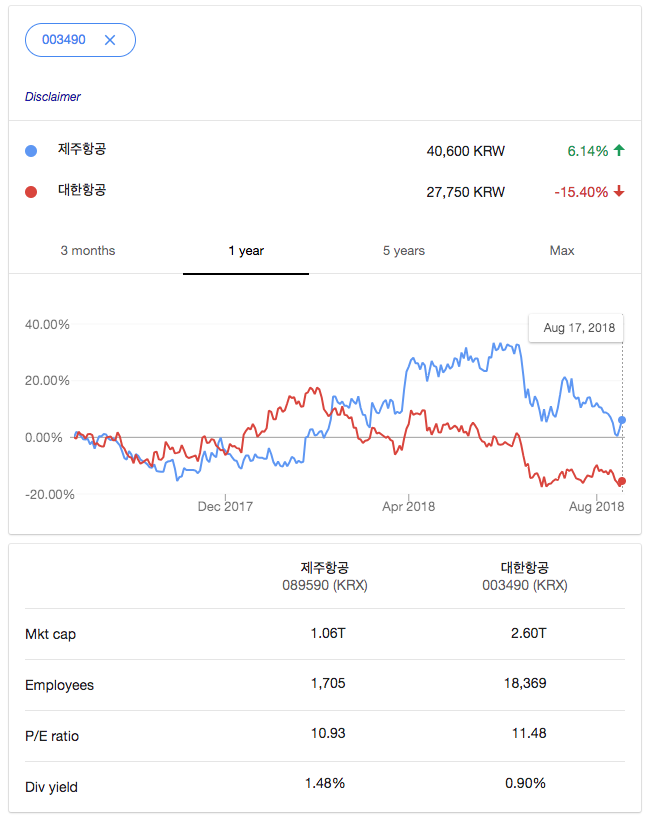Click the blue legend dot for 제주항공

(31, 151)
